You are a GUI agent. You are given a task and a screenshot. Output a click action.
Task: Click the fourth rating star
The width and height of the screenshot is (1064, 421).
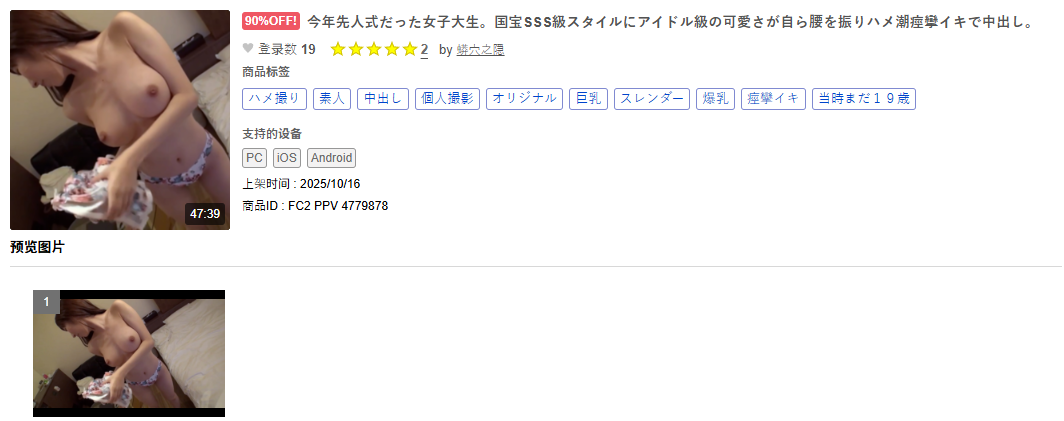click(x=391, y=49)
